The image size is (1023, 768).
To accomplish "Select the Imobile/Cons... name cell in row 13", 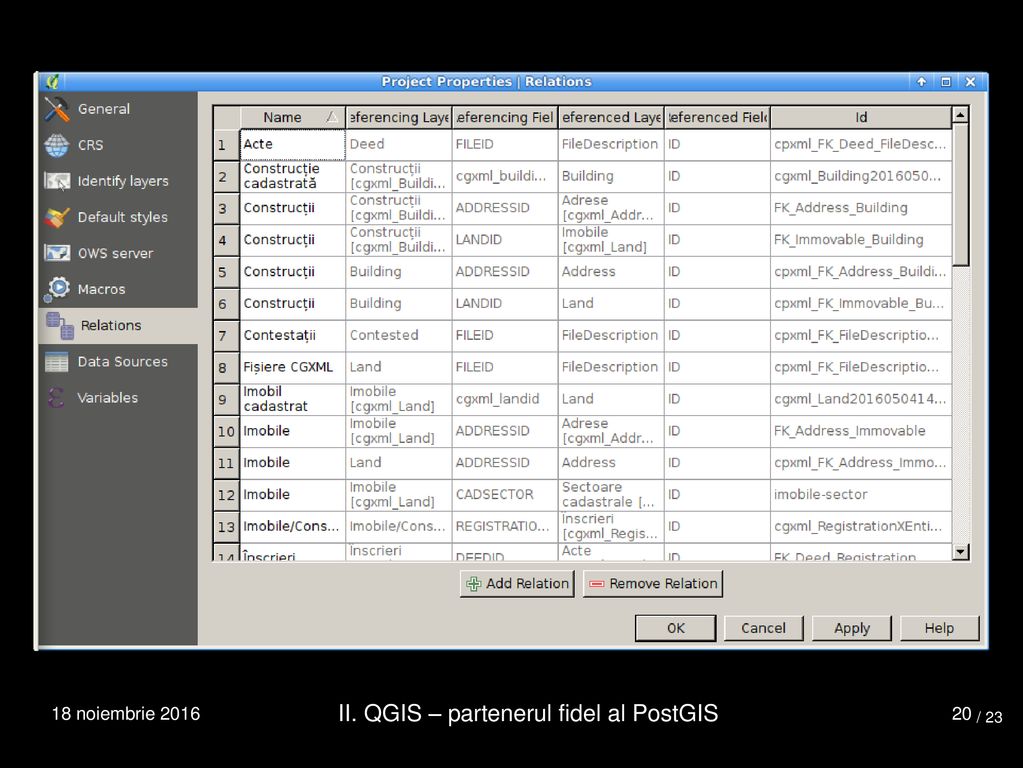I will point(293,527).
